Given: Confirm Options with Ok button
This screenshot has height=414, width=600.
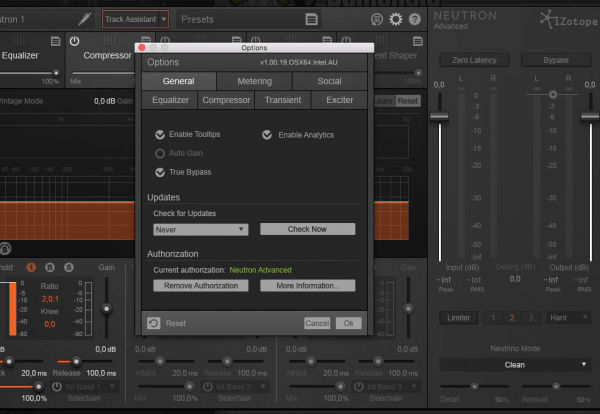Looking at the screenshot, I should pos(348,323).
